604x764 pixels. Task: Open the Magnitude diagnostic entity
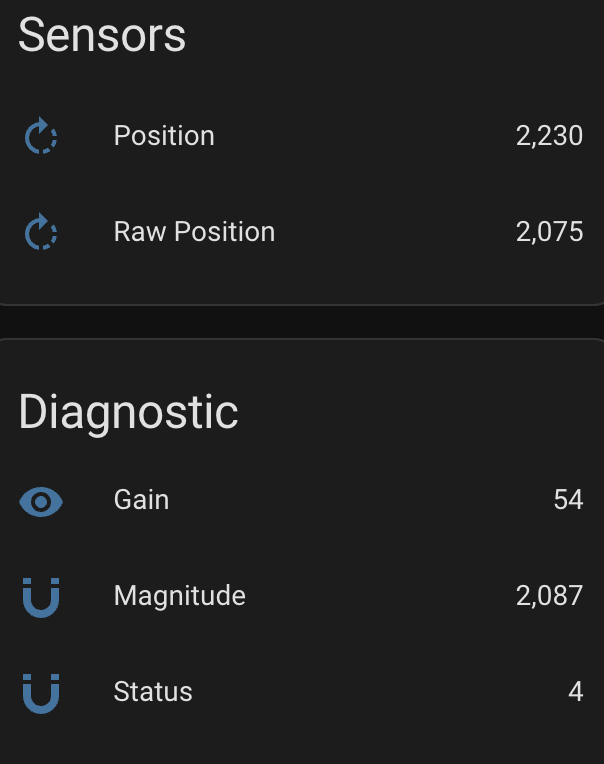point(179,596)
